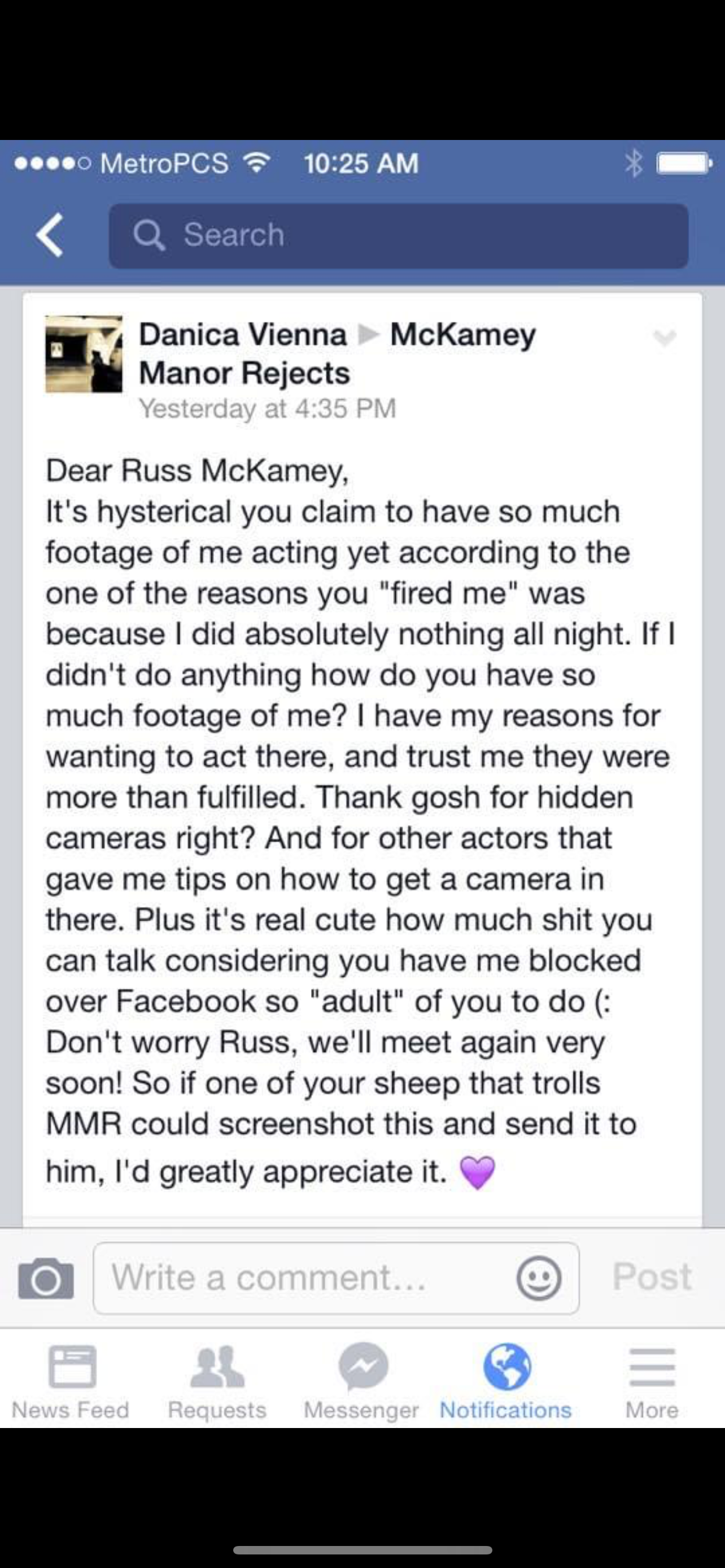
Task: Tap the Post button
Action: point(652,1276)
